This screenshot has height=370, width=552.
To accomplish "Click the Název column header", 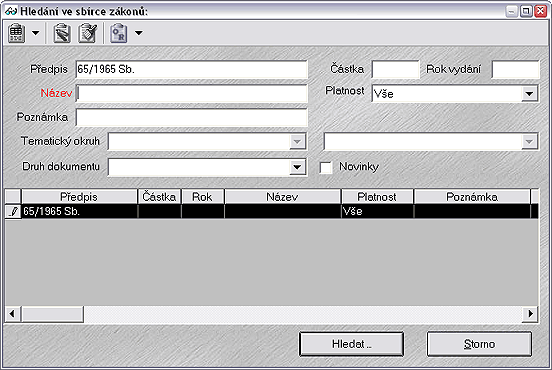I will click(283, 197).
